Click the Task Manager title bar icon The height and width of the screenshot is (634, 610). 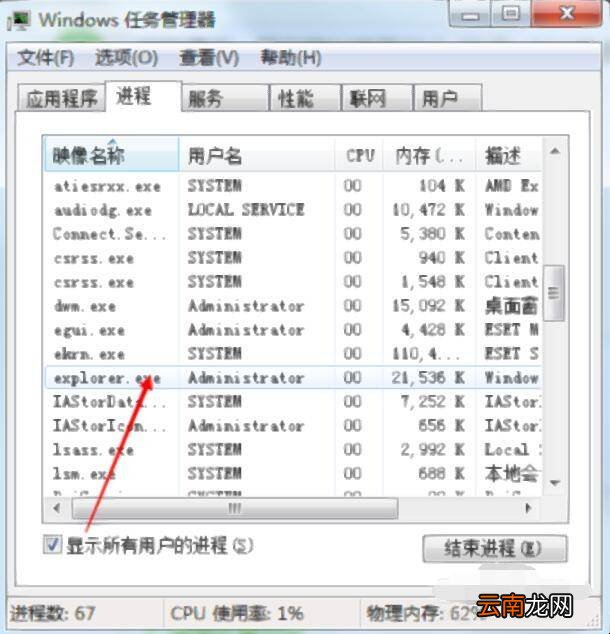coord(19,21)
